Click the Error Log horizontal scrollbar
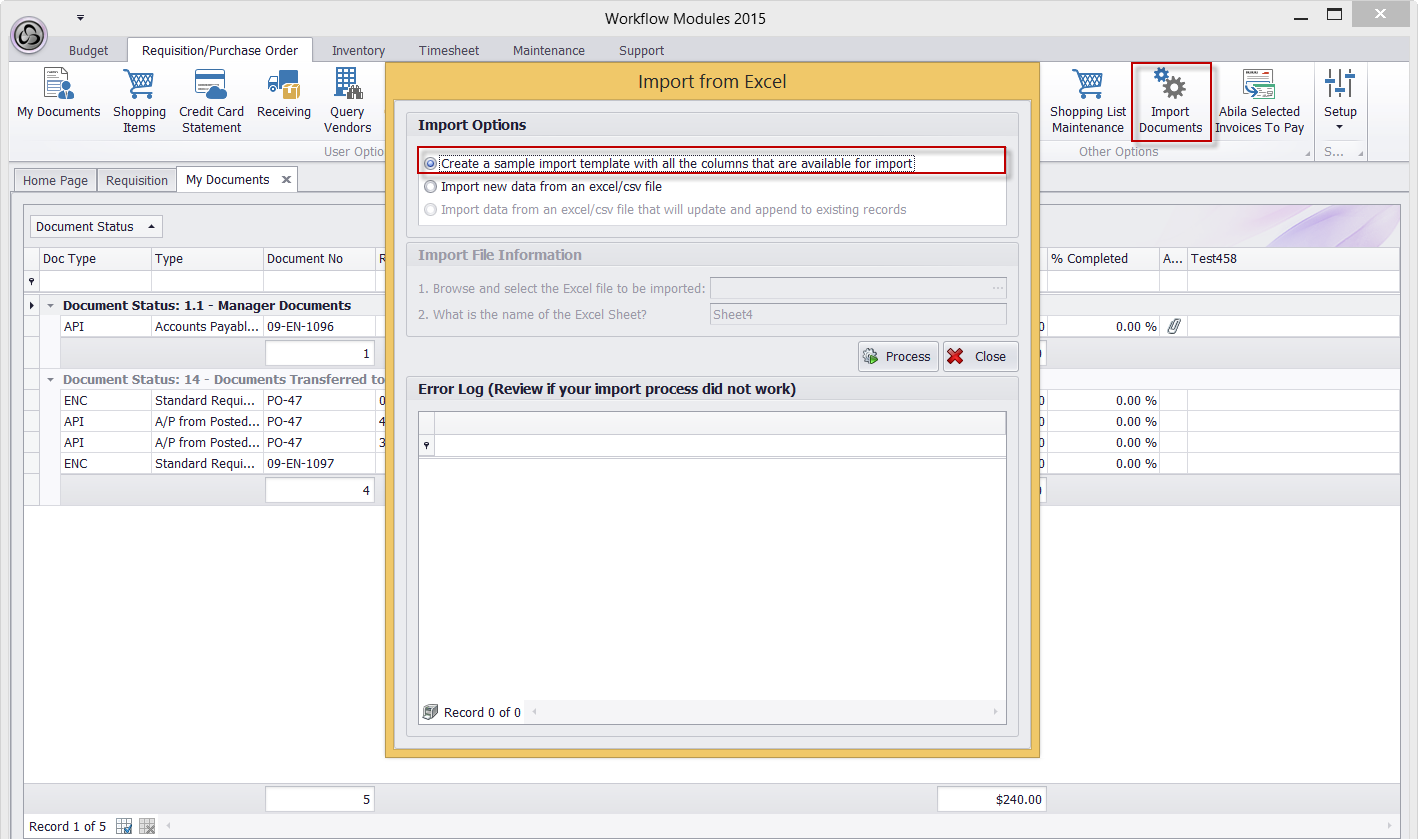 click(764, 712)
